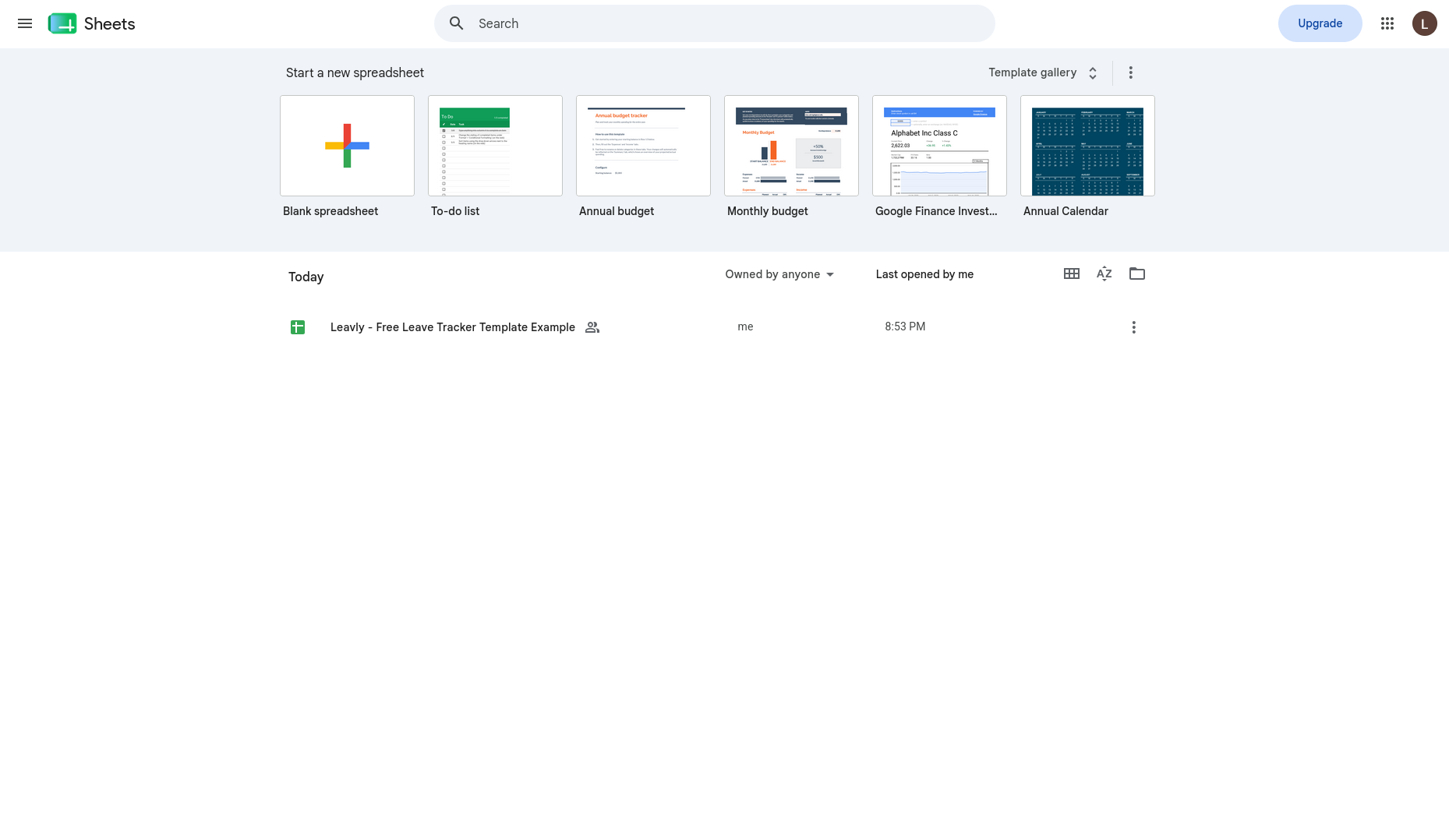The height and width of the screenshot is (840, 1449).
Task: Open the main hamburger menu
Action: [x=25, y=23]
